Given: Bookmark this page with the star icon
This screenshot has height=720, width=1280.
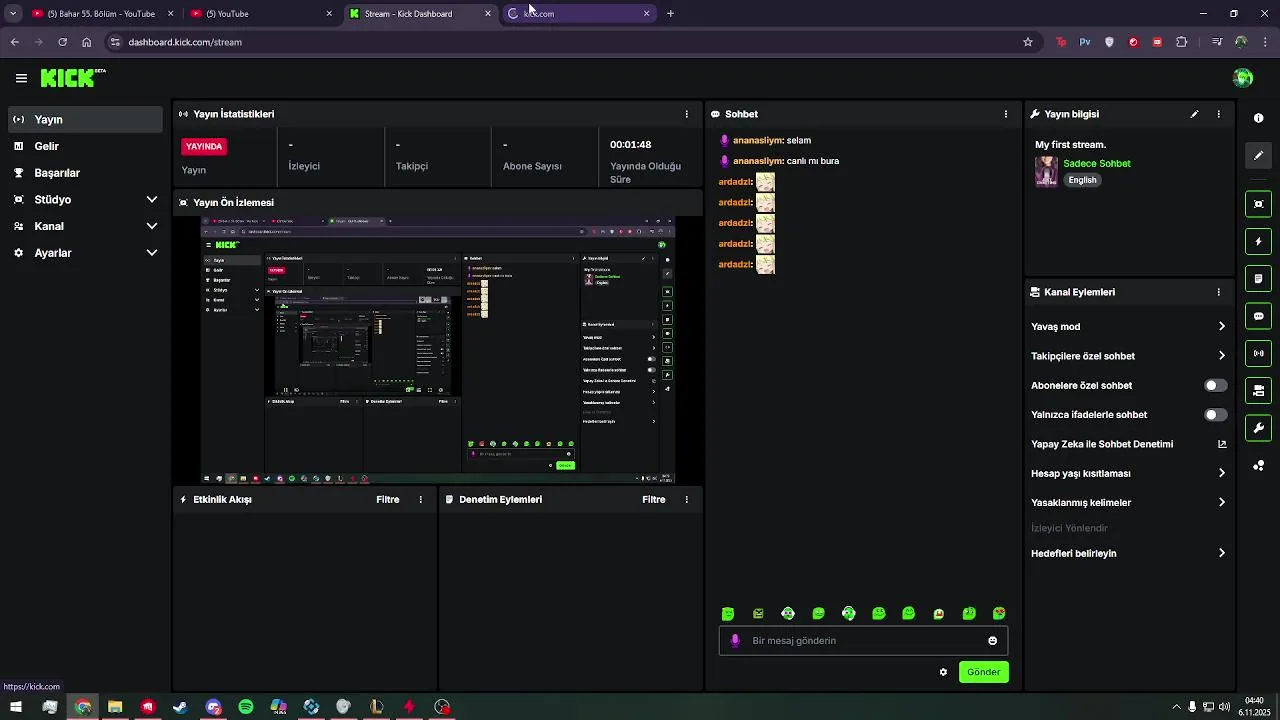Looking at the screenshot, I should pos(1027,42).
